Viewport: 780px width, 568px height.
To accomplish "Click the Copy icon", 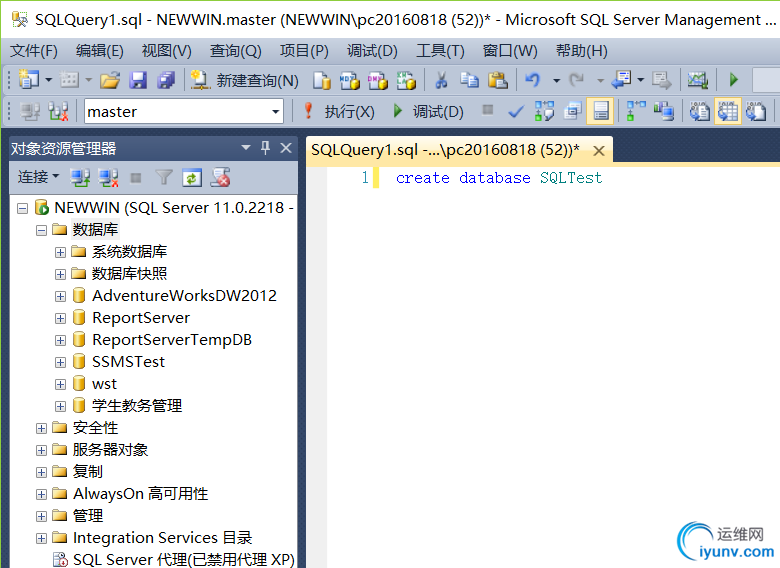I will click(469, 80).
